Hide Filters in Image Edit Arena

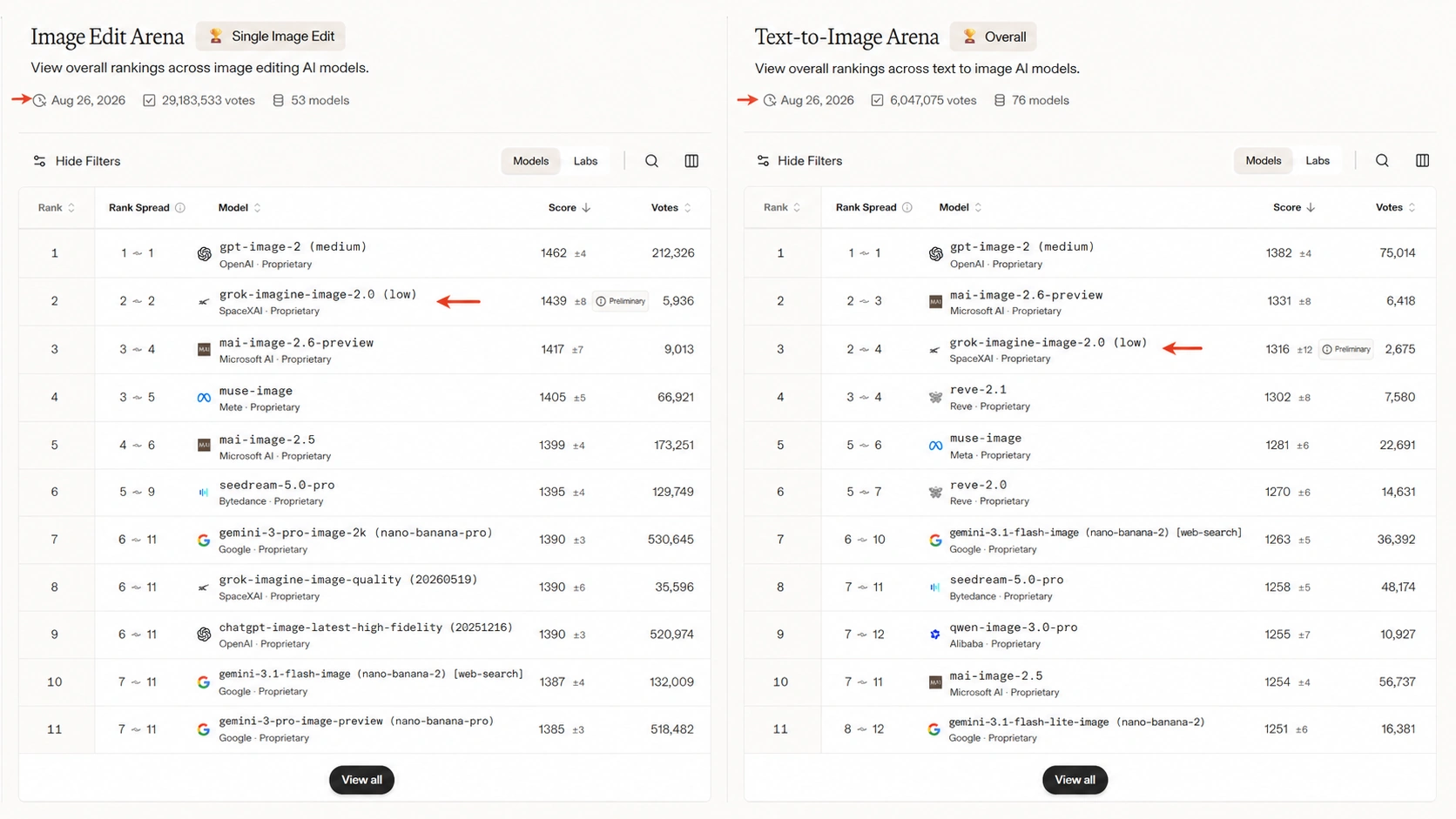point(77,161)
